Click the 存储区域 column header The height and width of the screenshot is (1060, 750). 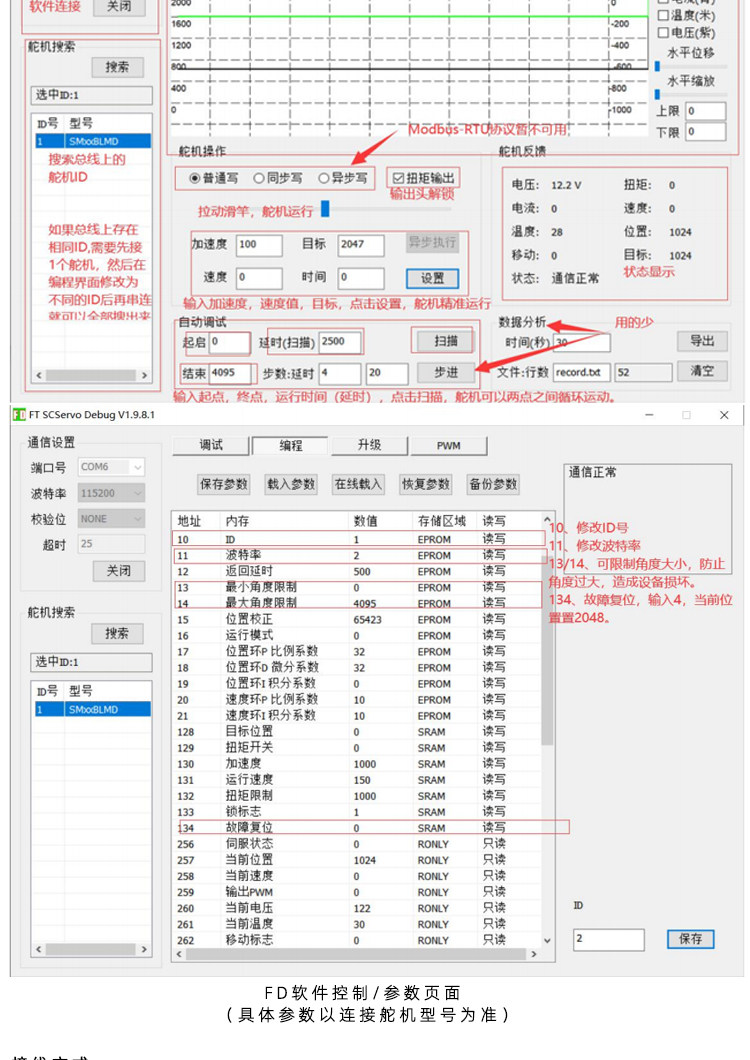click(x=443, y=521)
